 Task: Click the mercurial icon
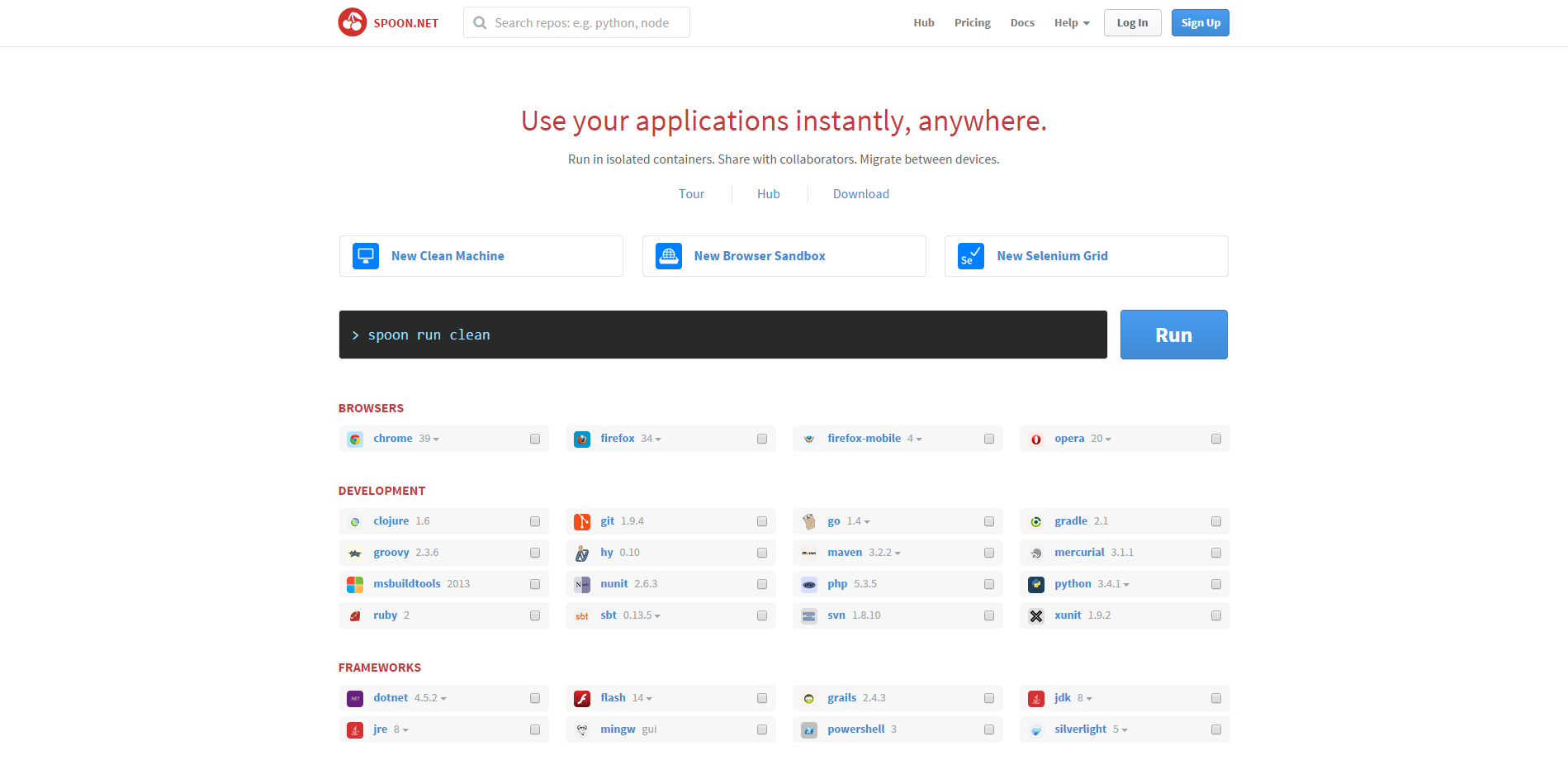pos(1036,554)
